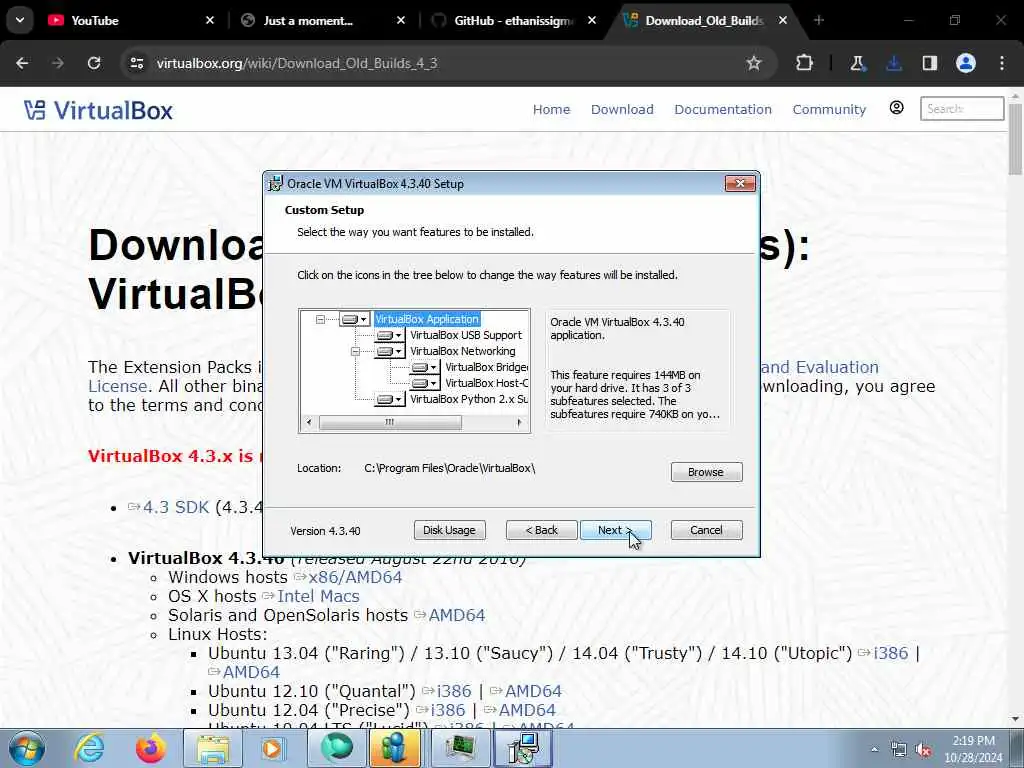Reload the current page
1024x768 pixels.
click(94, 63)
